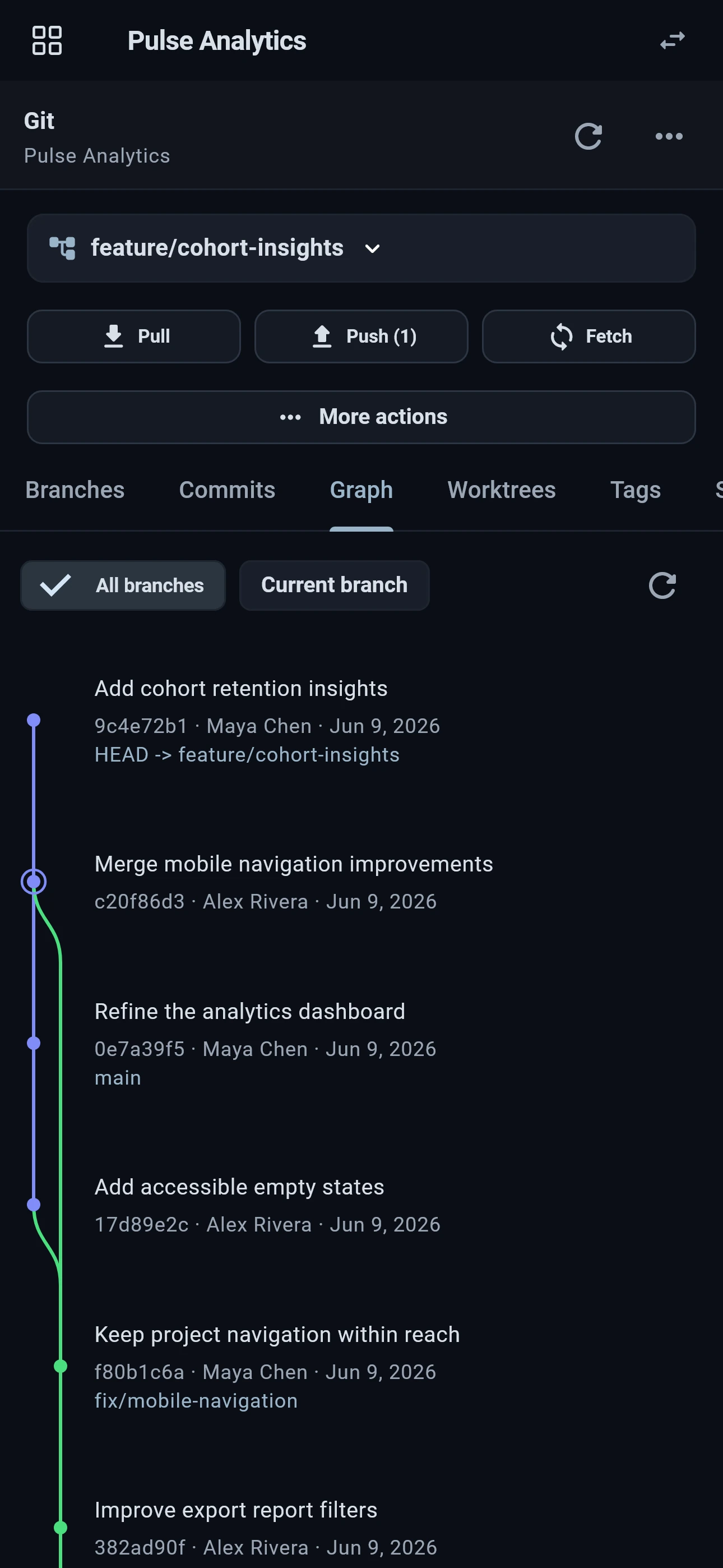Select the merge commit node c20f86d3
Viewport: 723px width, 1568px height.
[x=34, y=882]
